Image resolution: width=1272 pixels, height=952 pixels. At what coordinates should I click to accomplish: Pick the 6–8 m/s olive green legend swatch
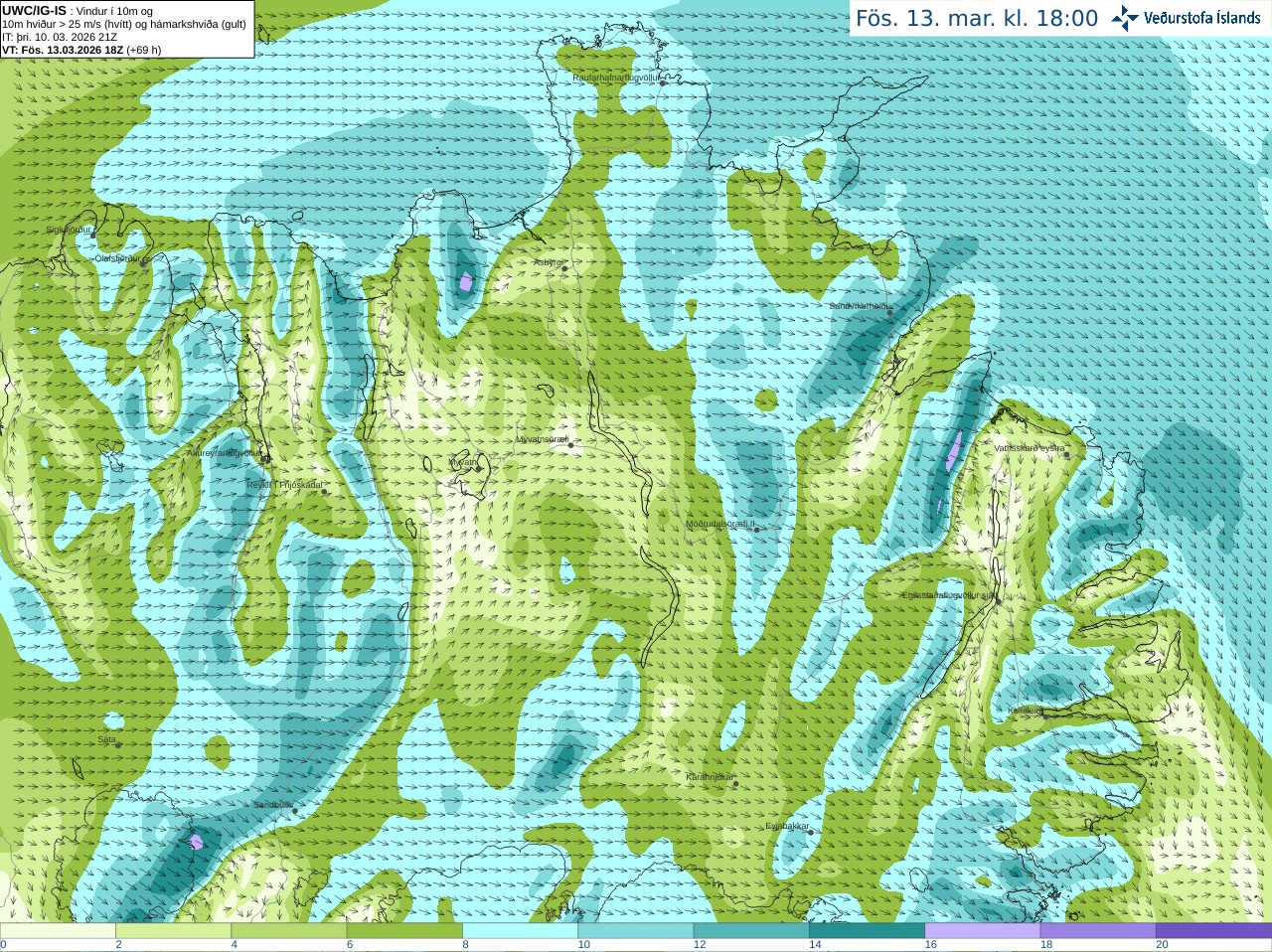tap(404, 931)
